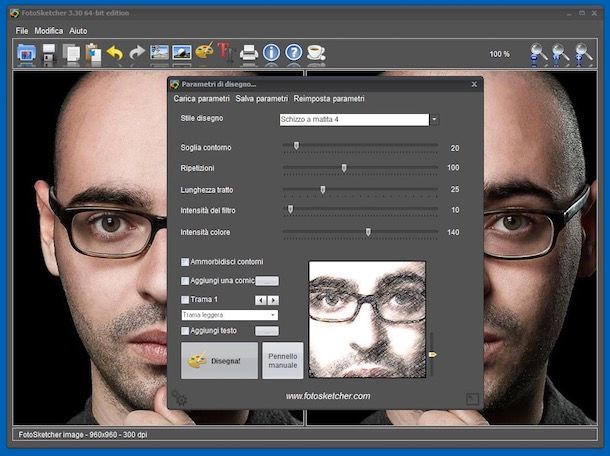
Task: Click the bottom-right corner icon of dialog
Action: [x=472, y=399]
